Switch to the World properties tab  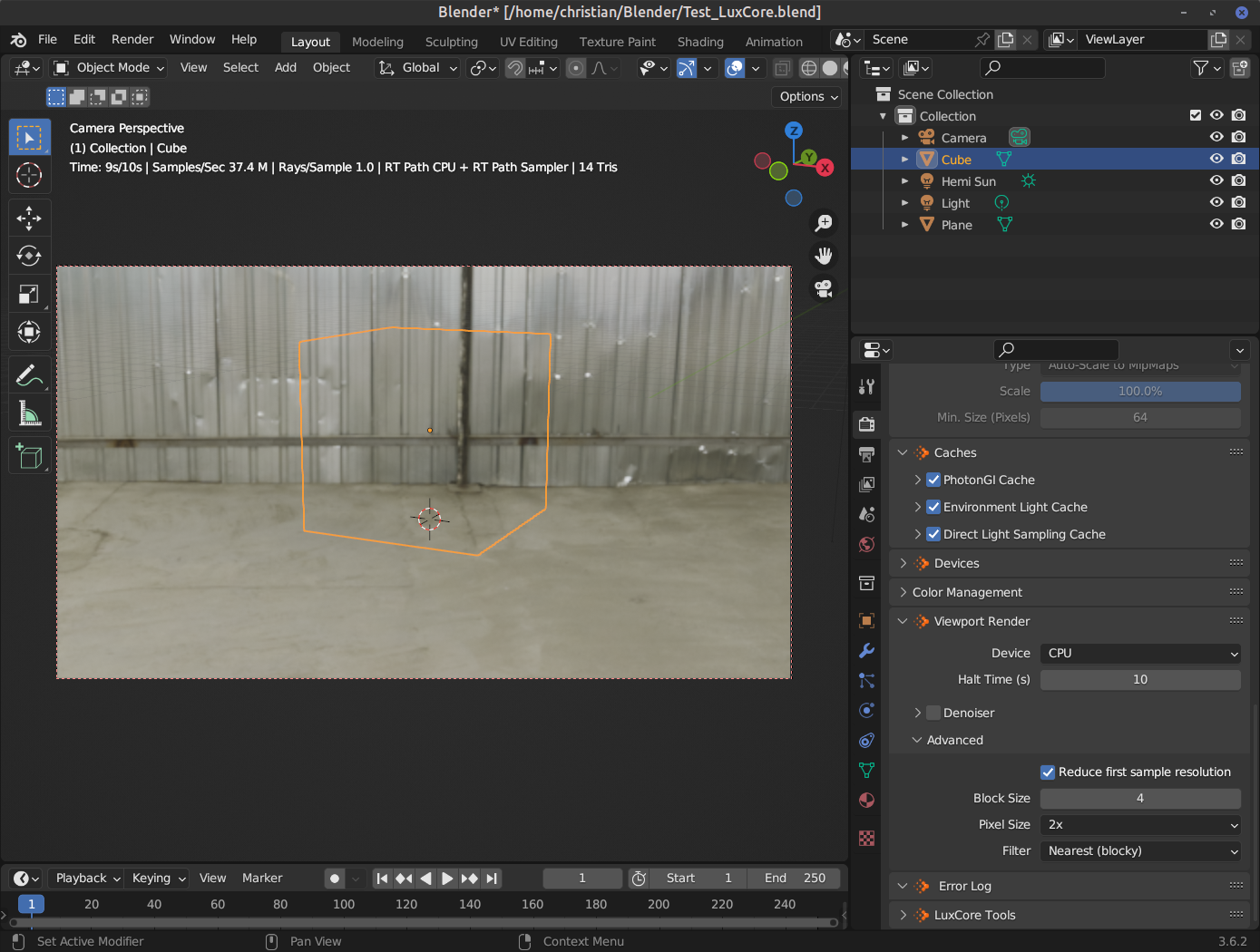866,544
